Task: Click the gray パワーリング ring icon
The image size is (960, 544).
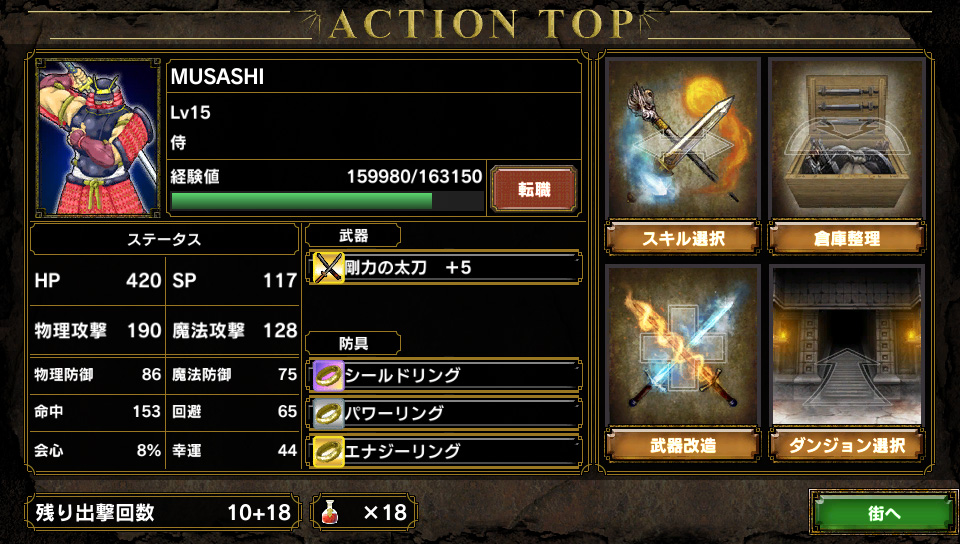Action: [x=328, y=414]
